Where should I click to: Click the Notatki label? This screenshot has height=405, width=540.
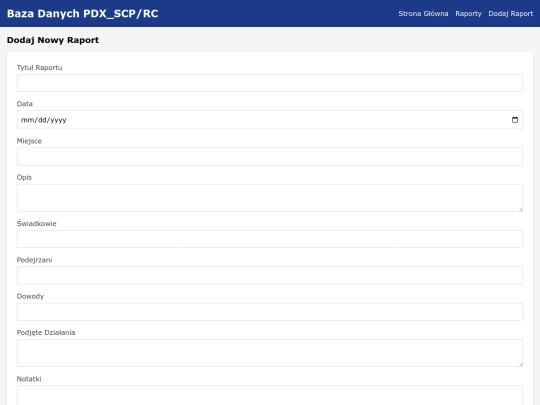tap(29, 379)
